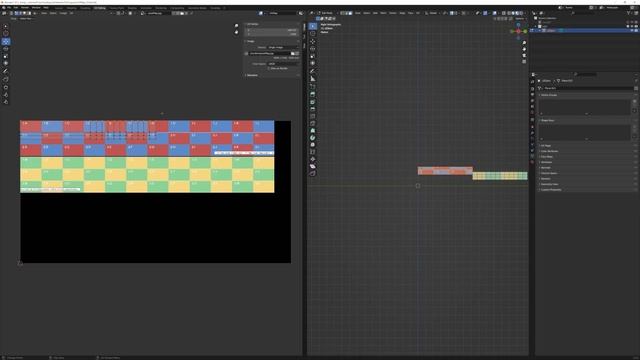Open the Mesh menu in 3D viewport header

point(383,13)
